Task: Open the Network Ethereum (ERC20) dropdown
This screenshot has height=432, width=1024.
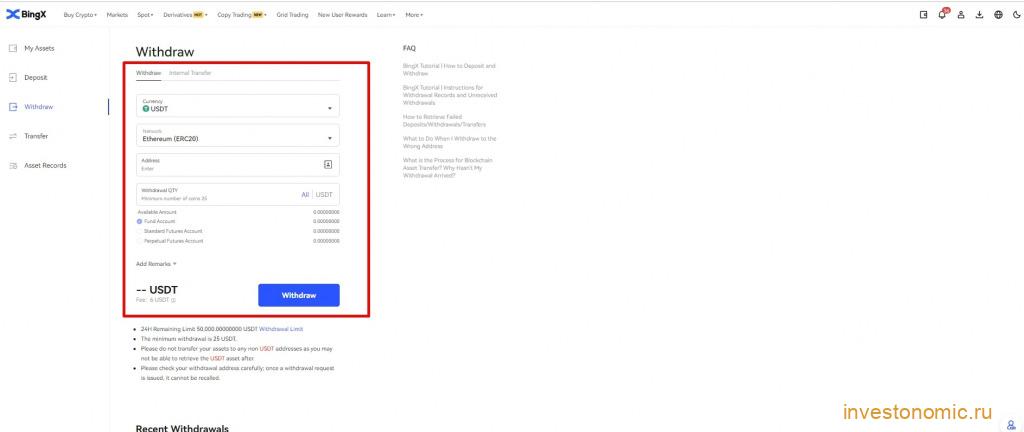Action: coord(238,135)
